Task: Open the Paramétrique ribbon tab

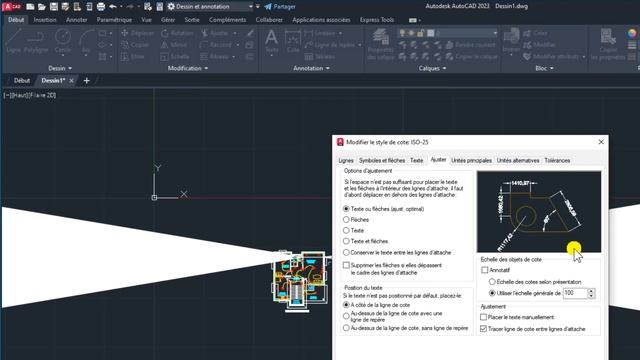Action: [114, 20]
